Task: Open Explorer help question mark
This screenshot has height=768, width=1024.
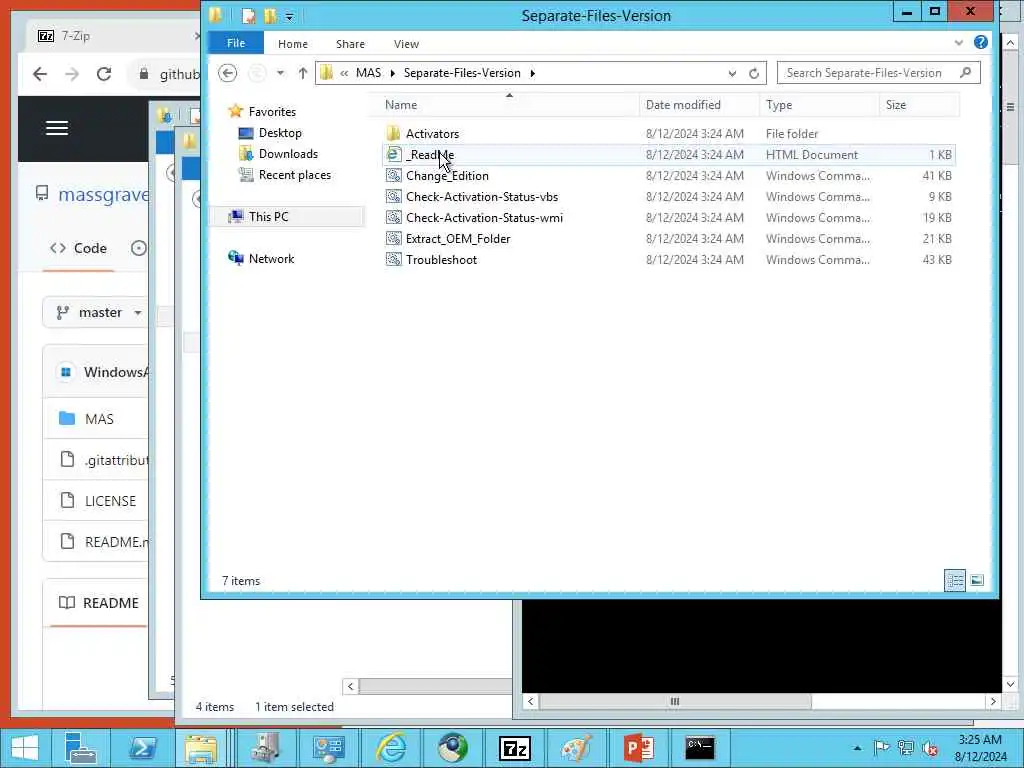Action: (980, 42)
